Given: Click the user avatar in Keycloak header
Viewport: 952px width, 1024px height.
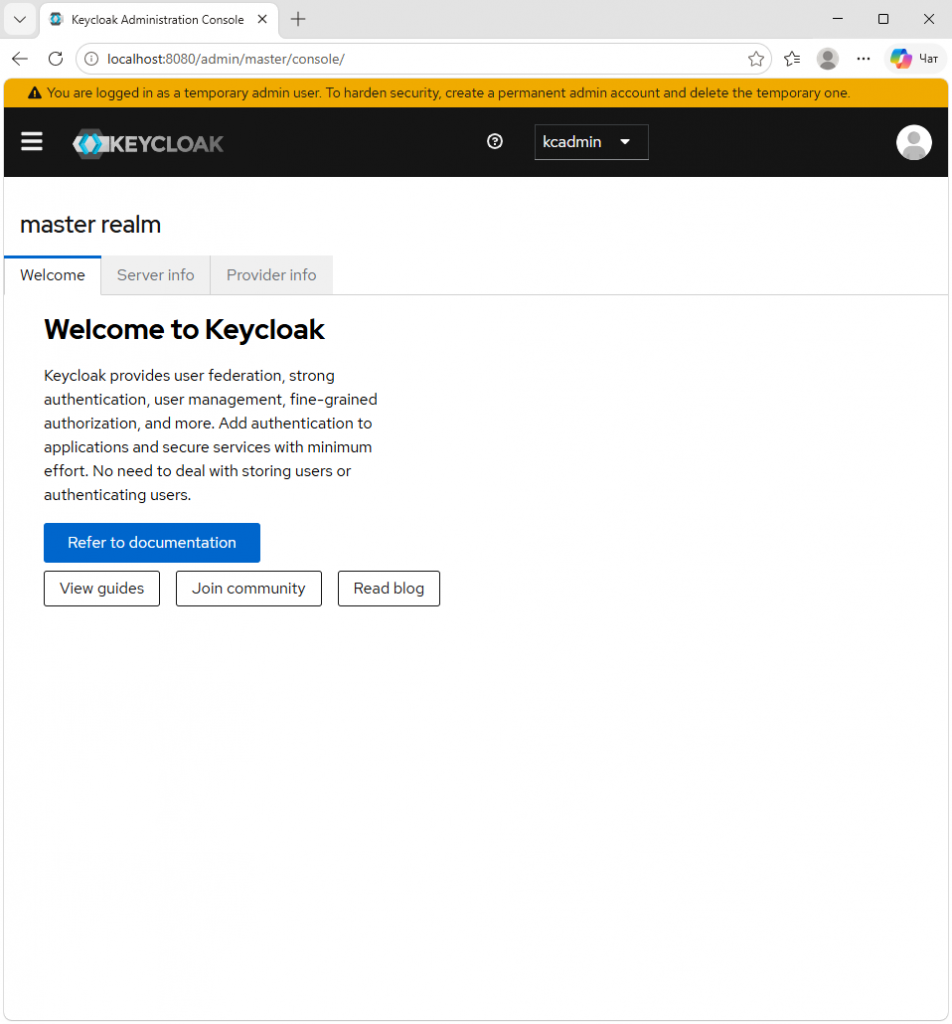Looking at the screenshot, I should pos(913,142).
